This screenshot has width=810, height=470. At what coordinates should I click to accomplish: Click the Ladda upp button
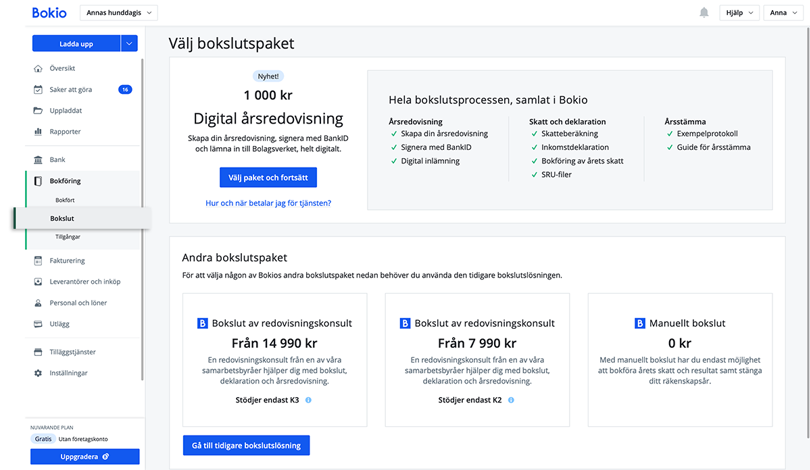coord(76,44)
